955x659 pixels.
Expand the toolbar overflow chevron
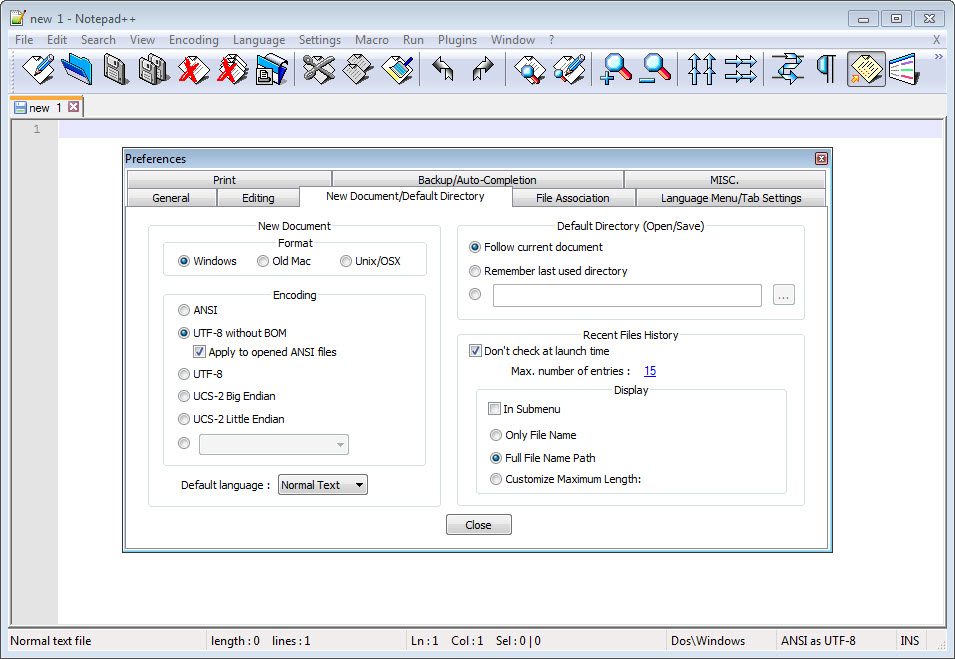(938, 57)
